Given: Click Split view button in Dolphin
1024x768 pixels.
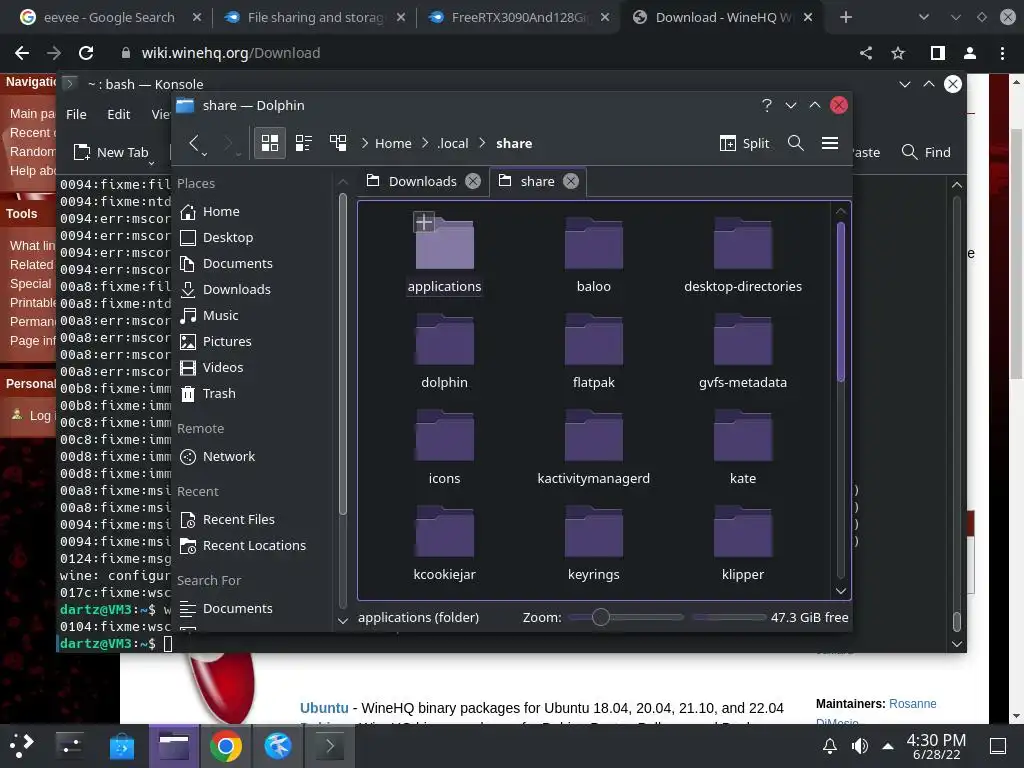Looking at the screenshot, I should [x=744, y=143].
